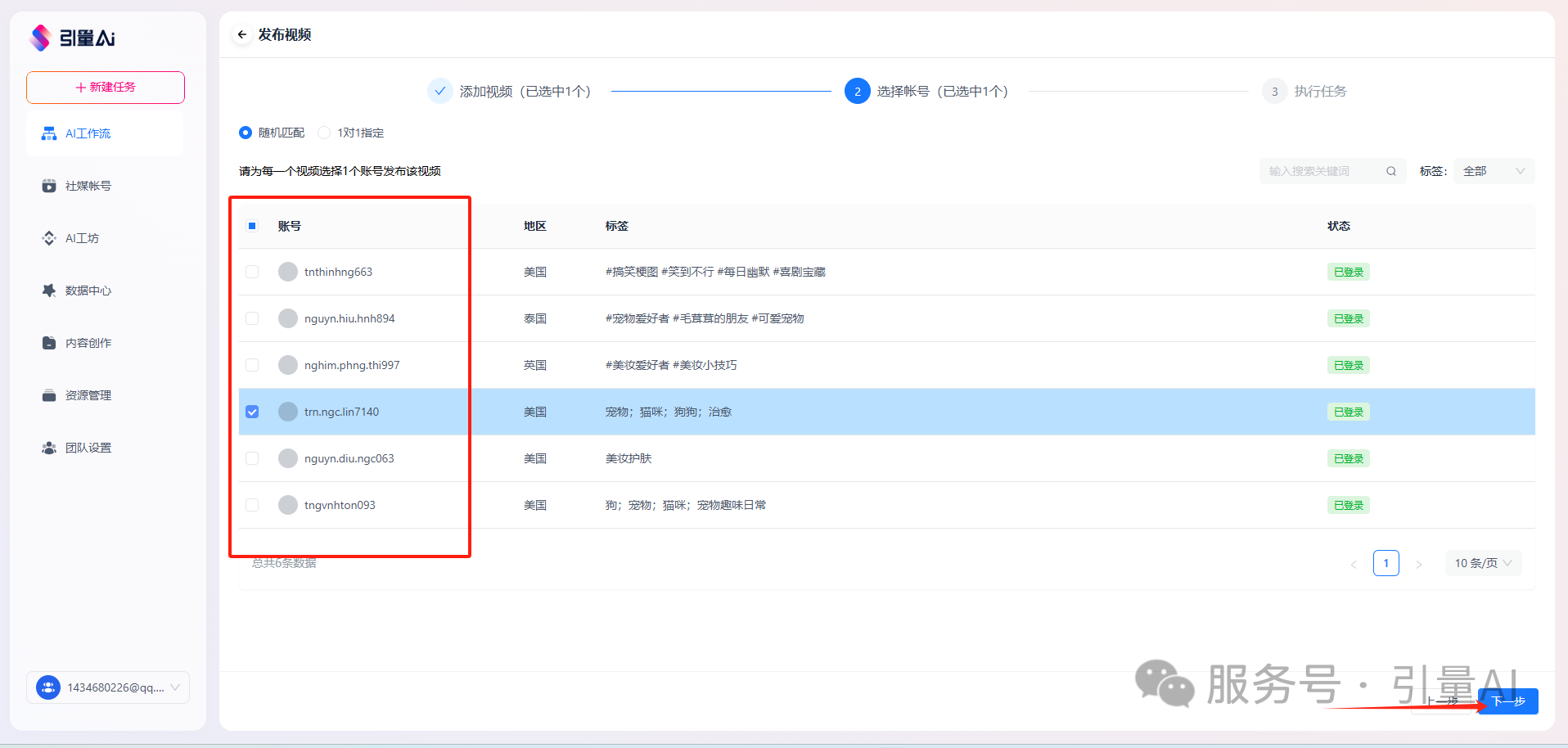Viewport: 1568px width, 748px height.
Task: Open the 10 条/页 page size dropdown
Action: [1483, 563]
